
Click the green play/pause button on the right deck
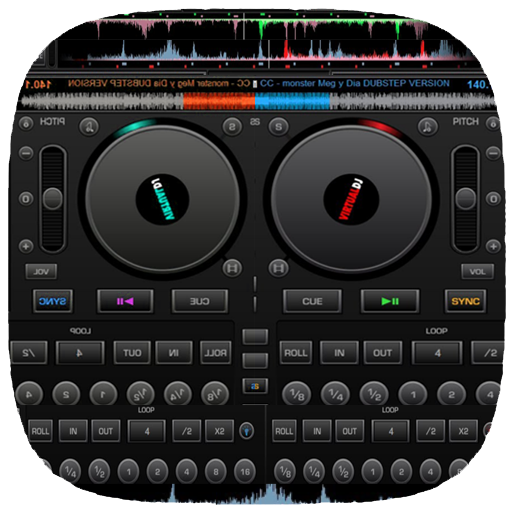tap(390, 301)
